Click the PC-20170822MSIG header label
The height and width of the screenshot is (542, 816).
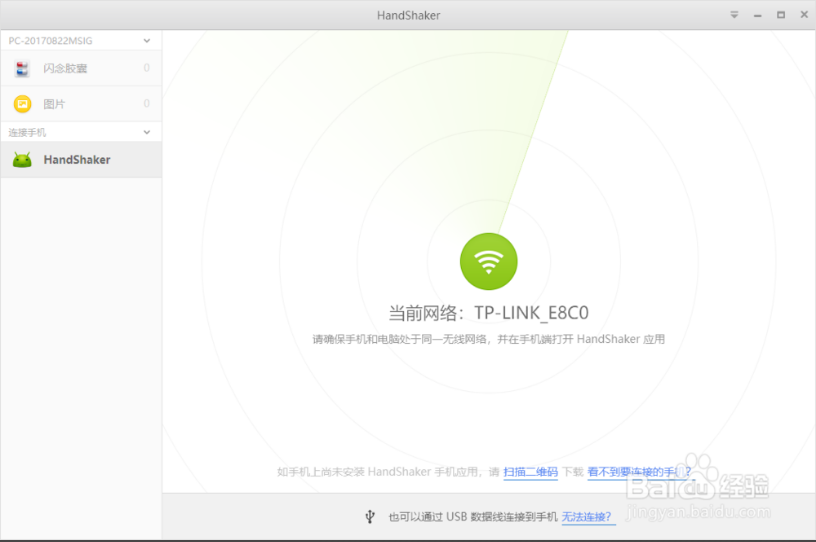[50, 41]
